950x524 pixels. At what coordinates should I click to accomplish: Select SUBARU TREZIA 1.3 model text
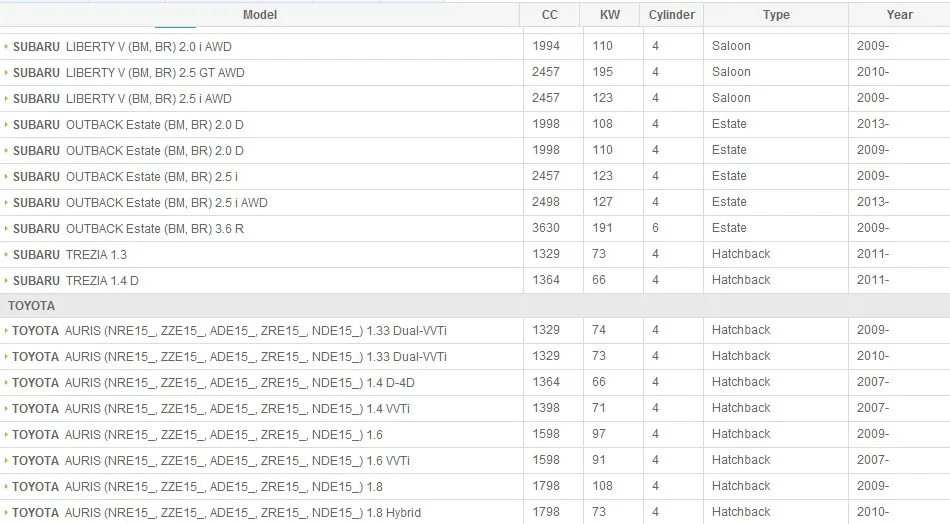pyautogui.click(x=70, y=255)
